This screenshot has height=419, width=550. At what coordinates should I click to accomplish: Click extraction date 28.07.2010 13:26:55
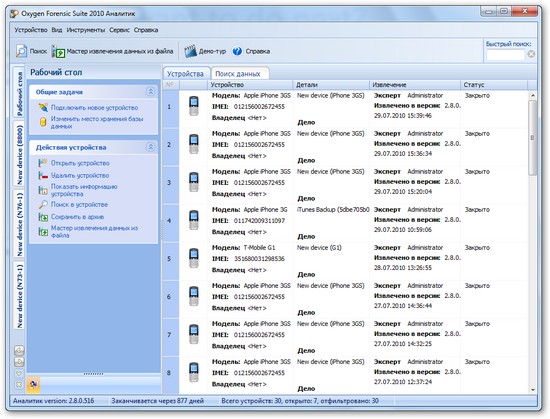403,268
